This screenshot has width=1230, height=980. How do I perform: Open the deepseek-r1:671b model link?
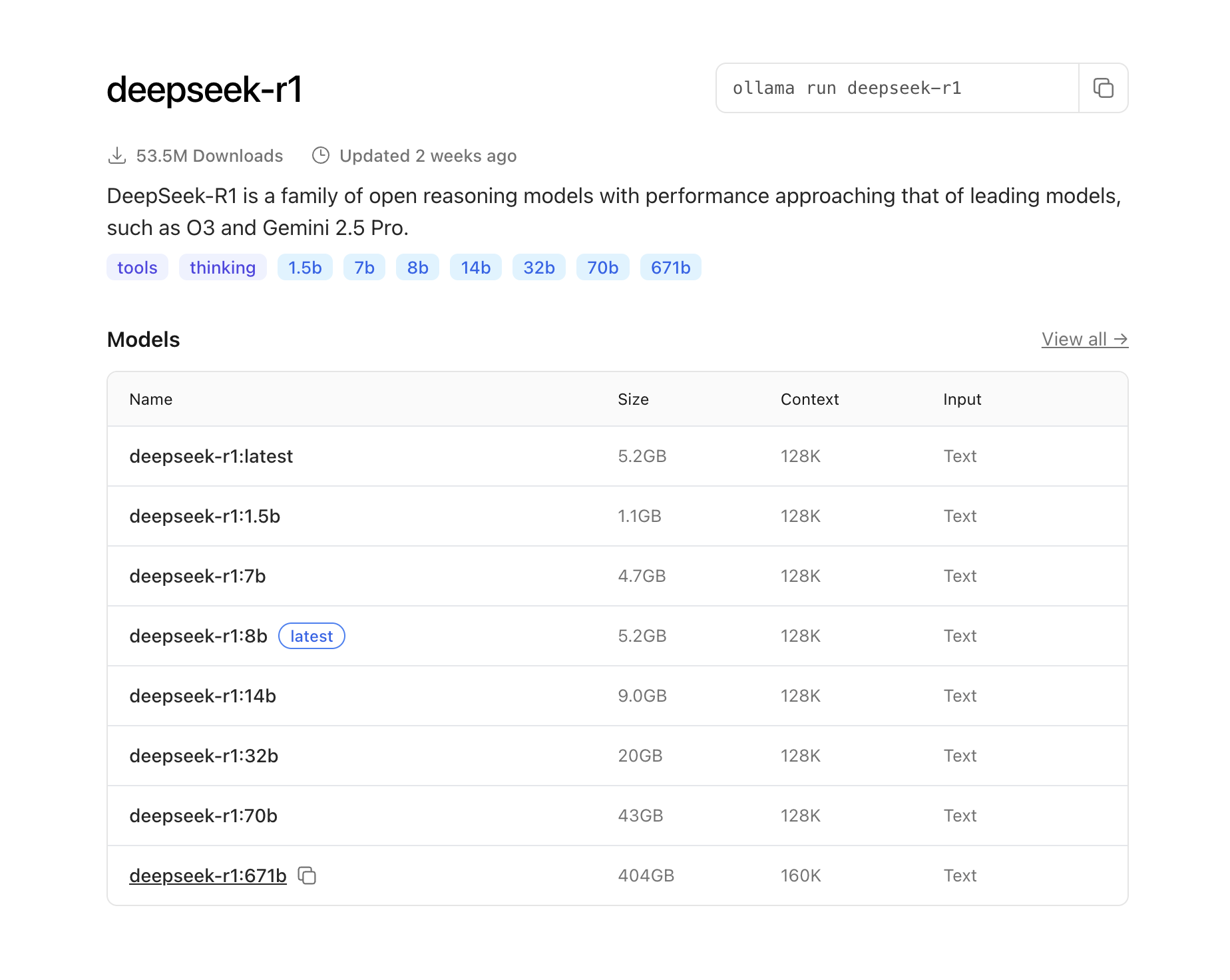click(x=208, y=875)
